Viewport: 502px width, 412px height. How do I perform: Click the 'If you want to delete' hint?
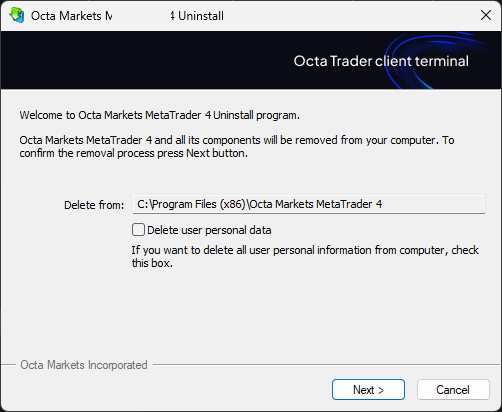[x=305, y=256]
